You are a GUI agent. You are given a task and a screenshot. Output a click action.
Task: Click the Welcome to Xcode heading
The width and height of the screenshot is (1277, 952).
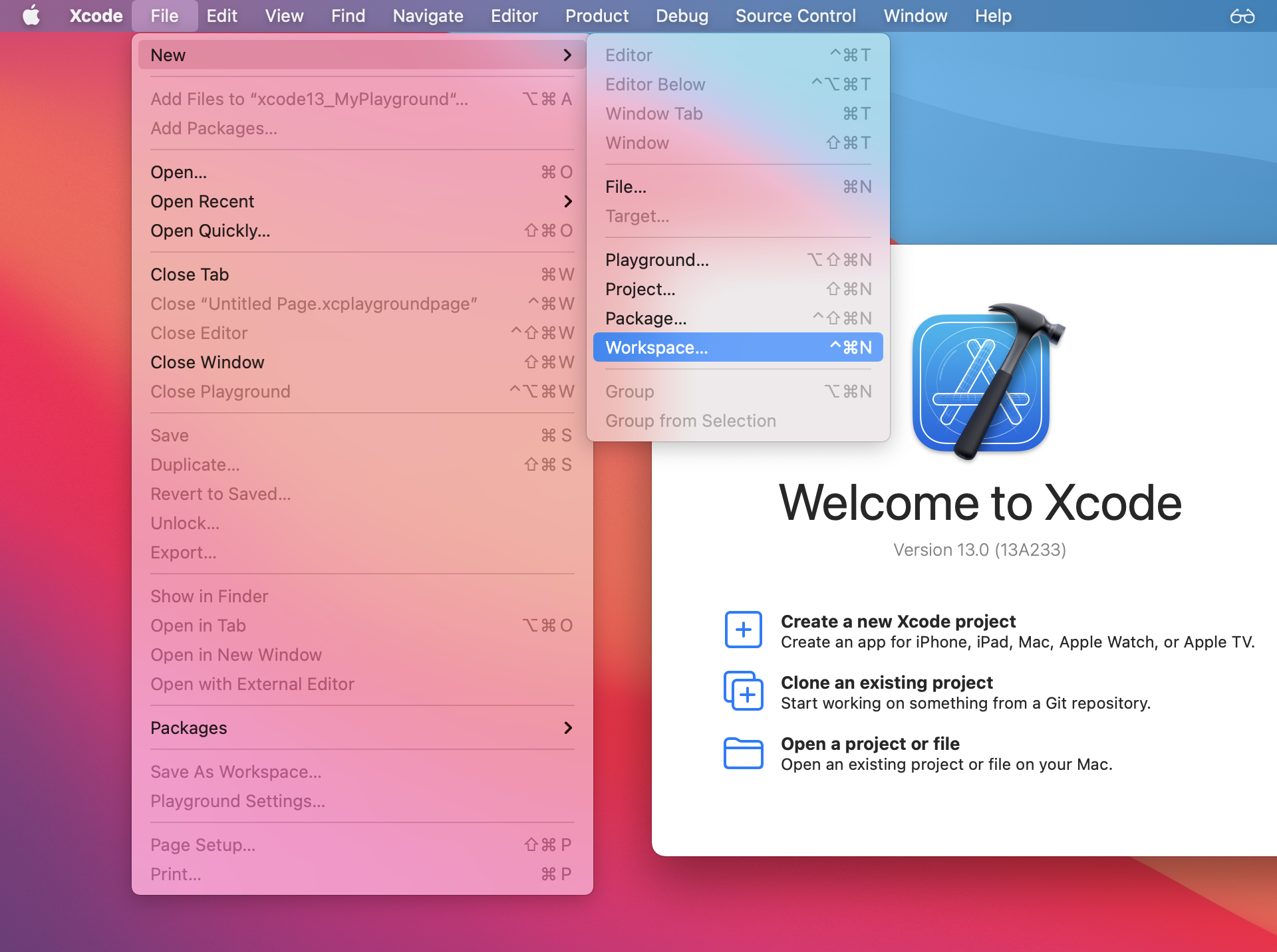click(x=980, y=503)
